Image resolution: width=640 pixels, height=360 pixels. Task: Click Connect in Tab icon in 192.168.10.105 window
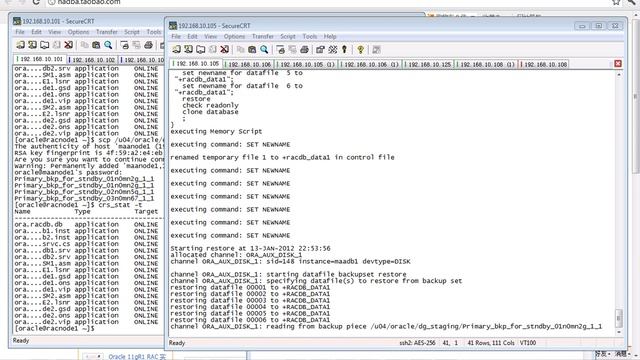coord(200,49)
